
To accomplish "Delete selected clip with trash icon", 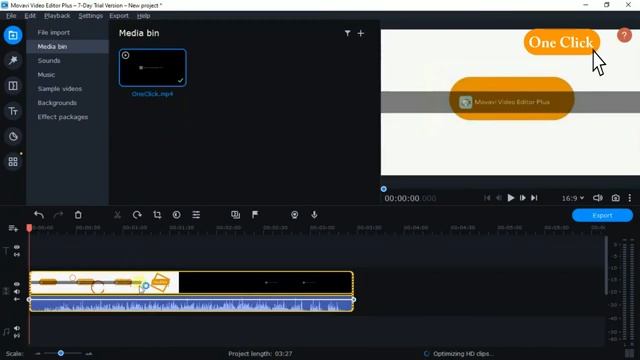I will pos(78,215).
